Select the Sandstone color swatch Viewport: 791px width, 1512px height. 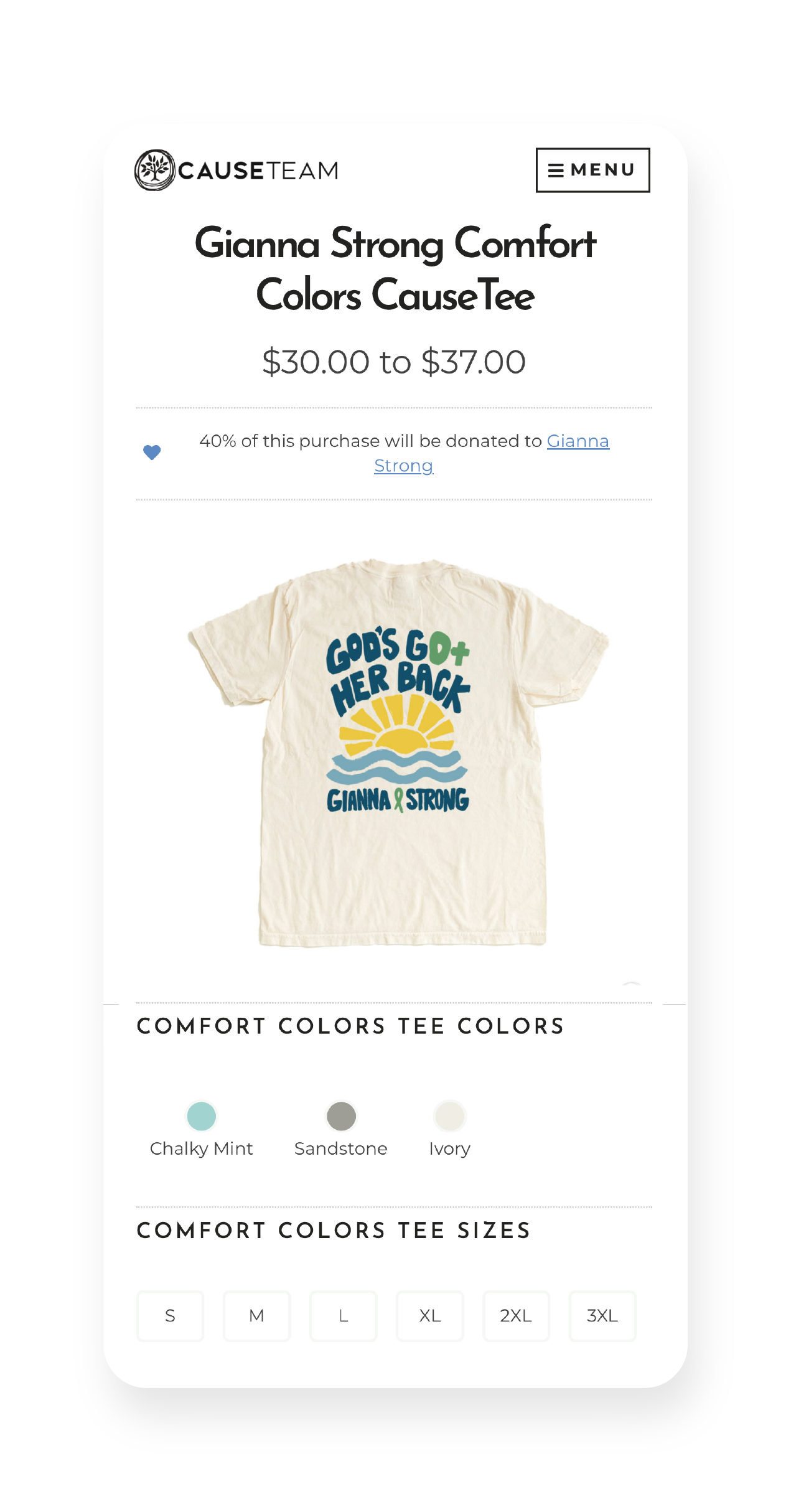(341, 1115)
